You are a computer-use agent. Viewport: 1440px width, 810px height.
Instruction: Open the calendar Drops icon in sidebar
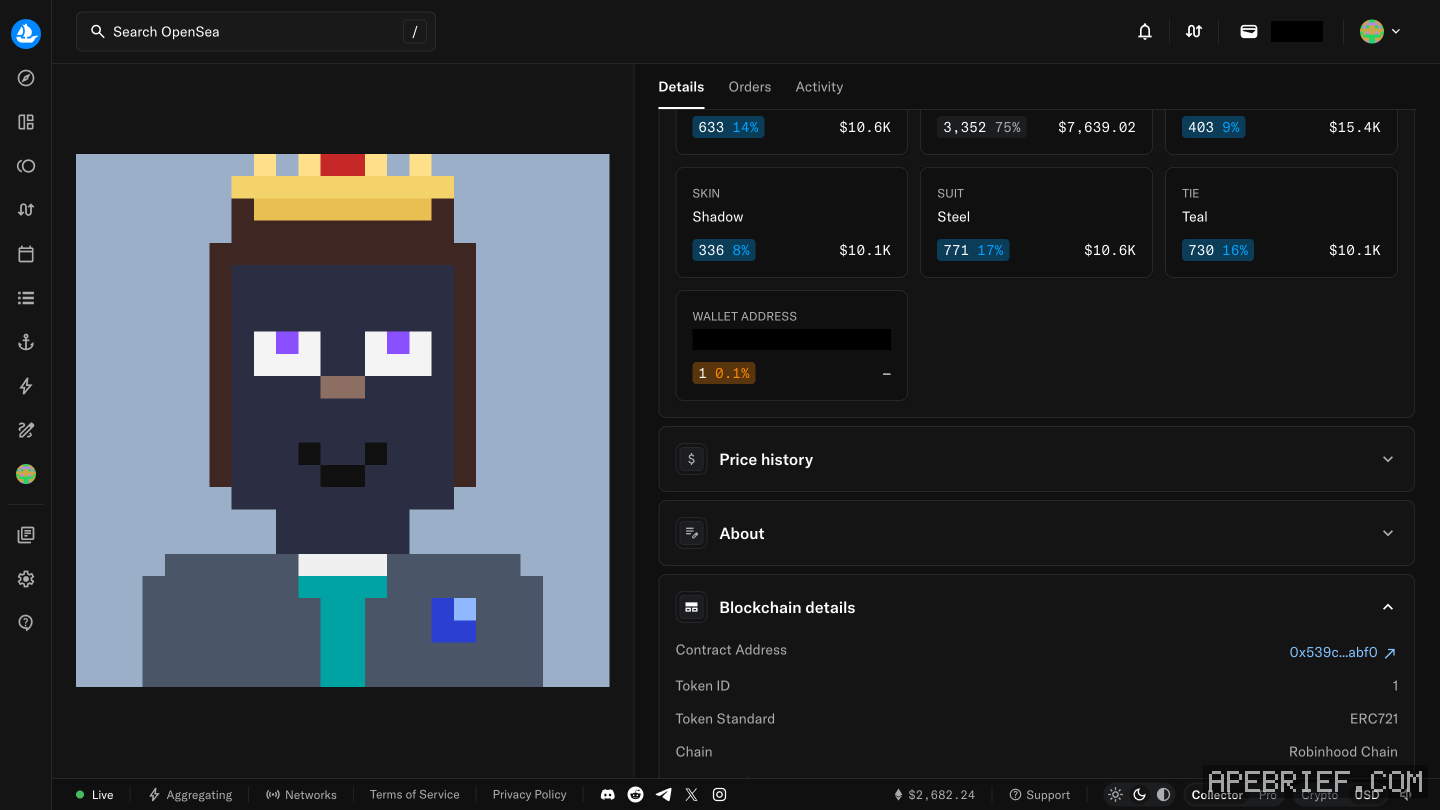point(26,254)
